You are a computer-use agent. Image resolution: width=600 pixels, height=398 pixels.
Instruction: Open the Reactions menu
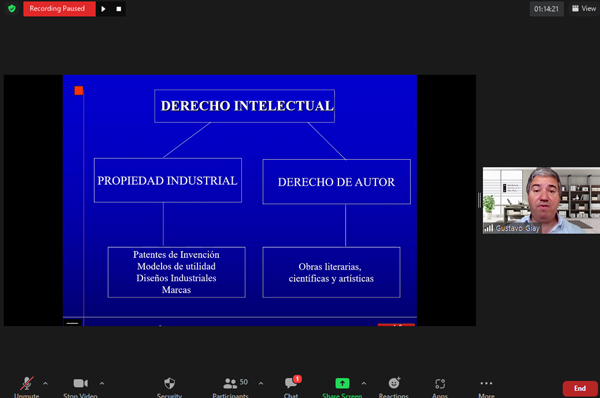[x=394, y=383]
